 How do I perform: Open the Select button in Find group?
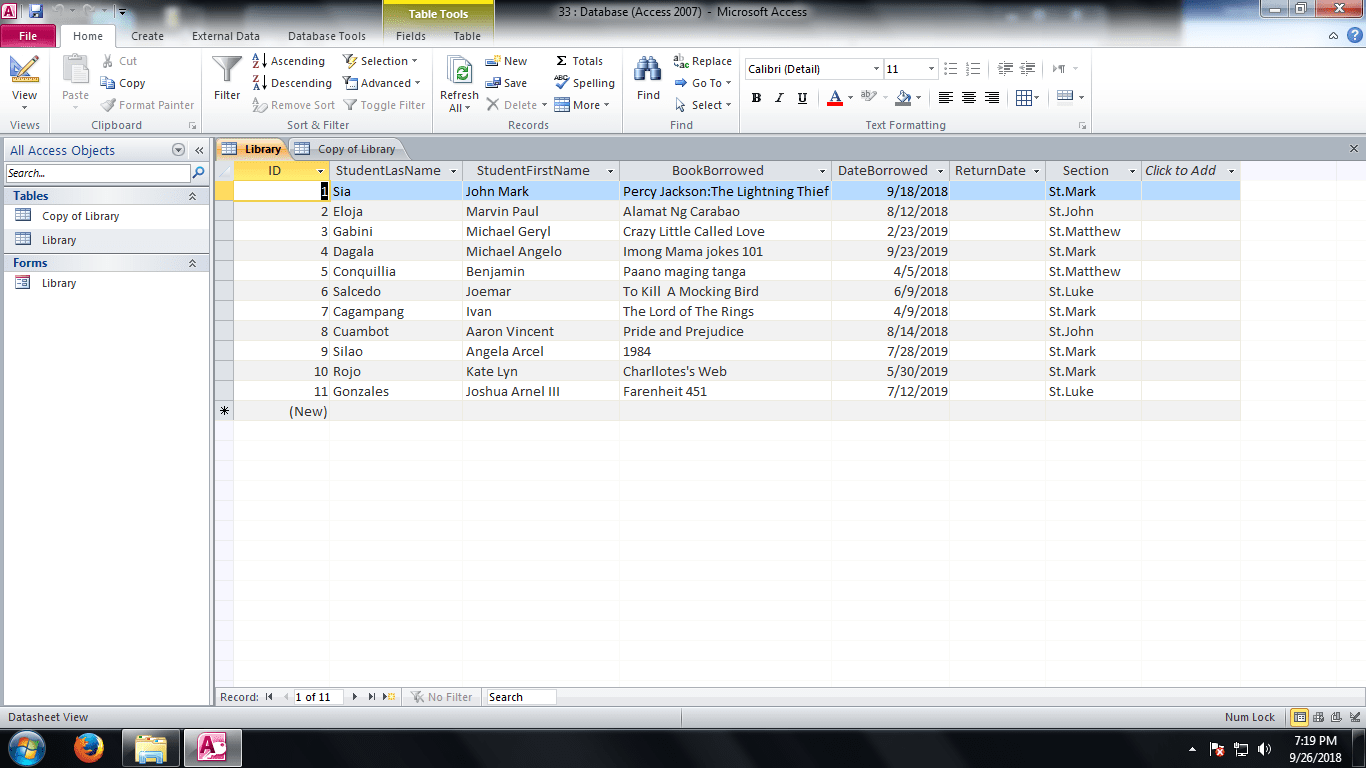tap(703, 105)
